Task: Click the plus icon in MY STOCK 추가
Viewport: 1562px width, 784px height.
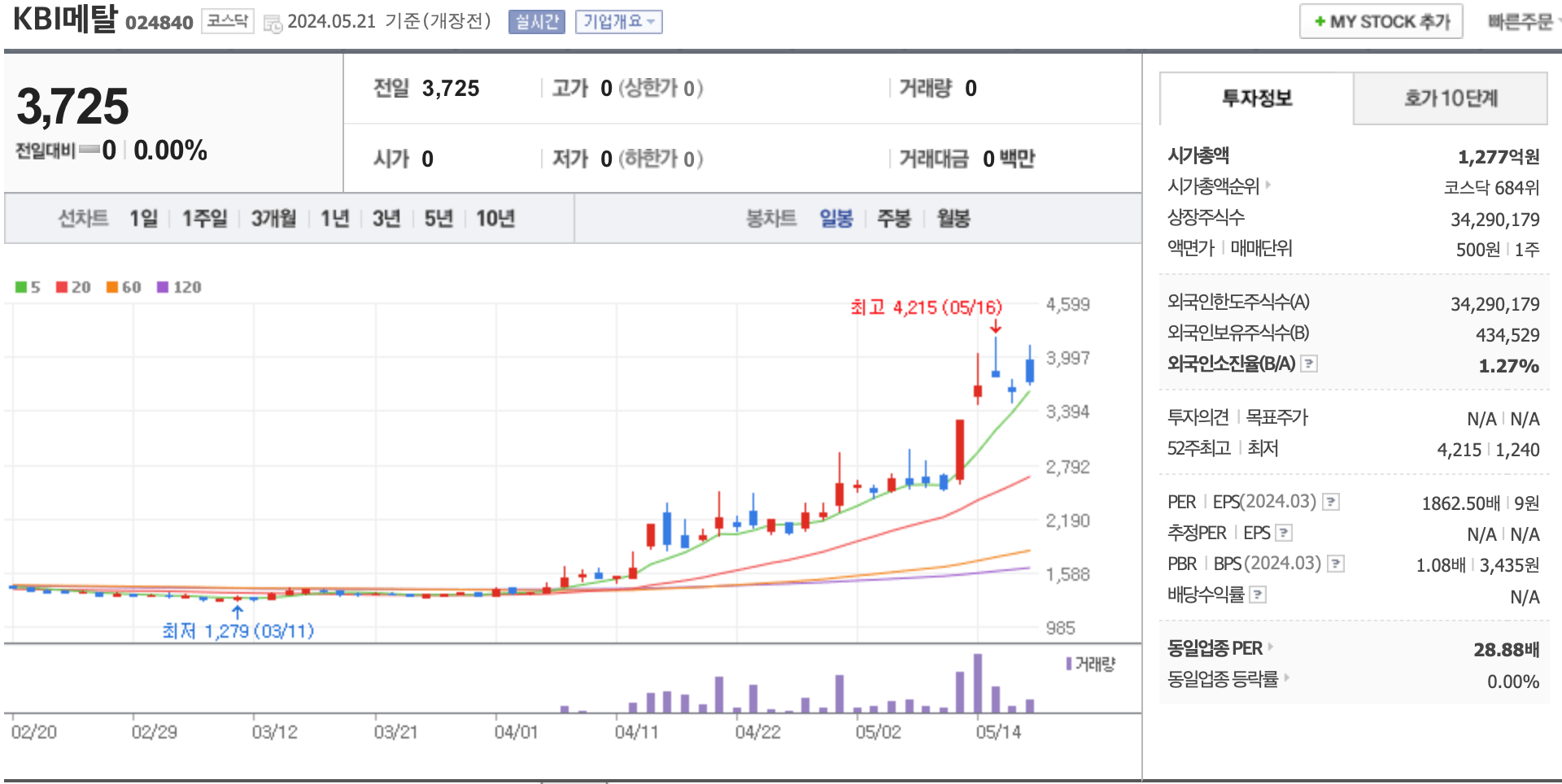Action: pyautogui.click(x=1320, y=22)
